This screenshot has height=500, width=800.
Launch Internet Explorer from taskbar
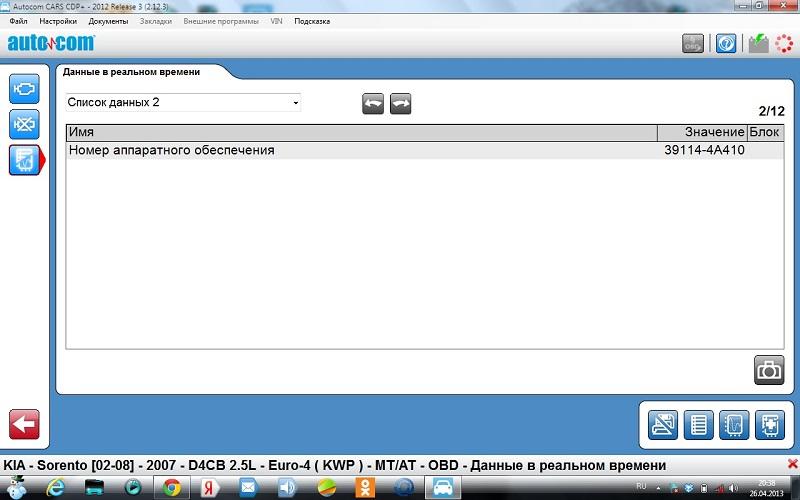tap(55, 488)
